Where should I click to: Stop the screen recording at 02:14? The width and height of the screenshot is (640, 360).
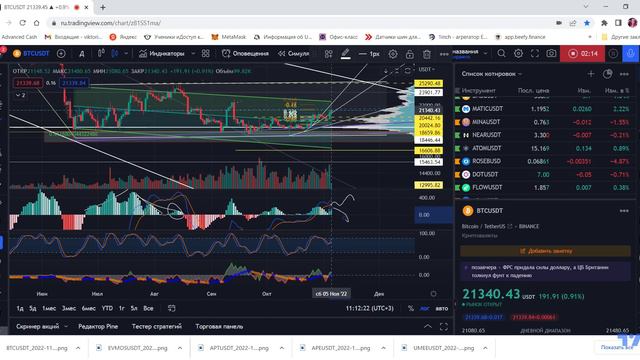[x=582, y=53]
